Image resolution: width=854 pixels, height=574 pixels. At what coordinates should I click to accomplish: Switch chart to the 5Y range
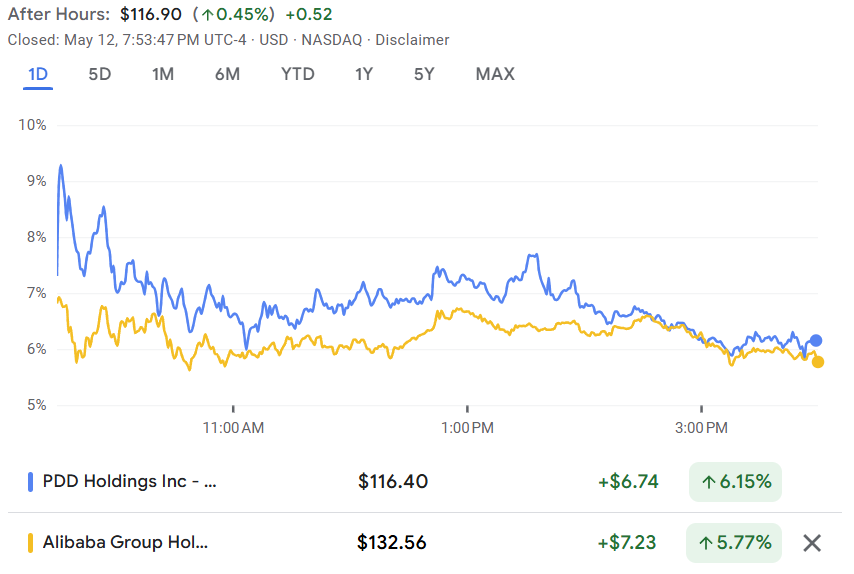click(x=424, y=74)
